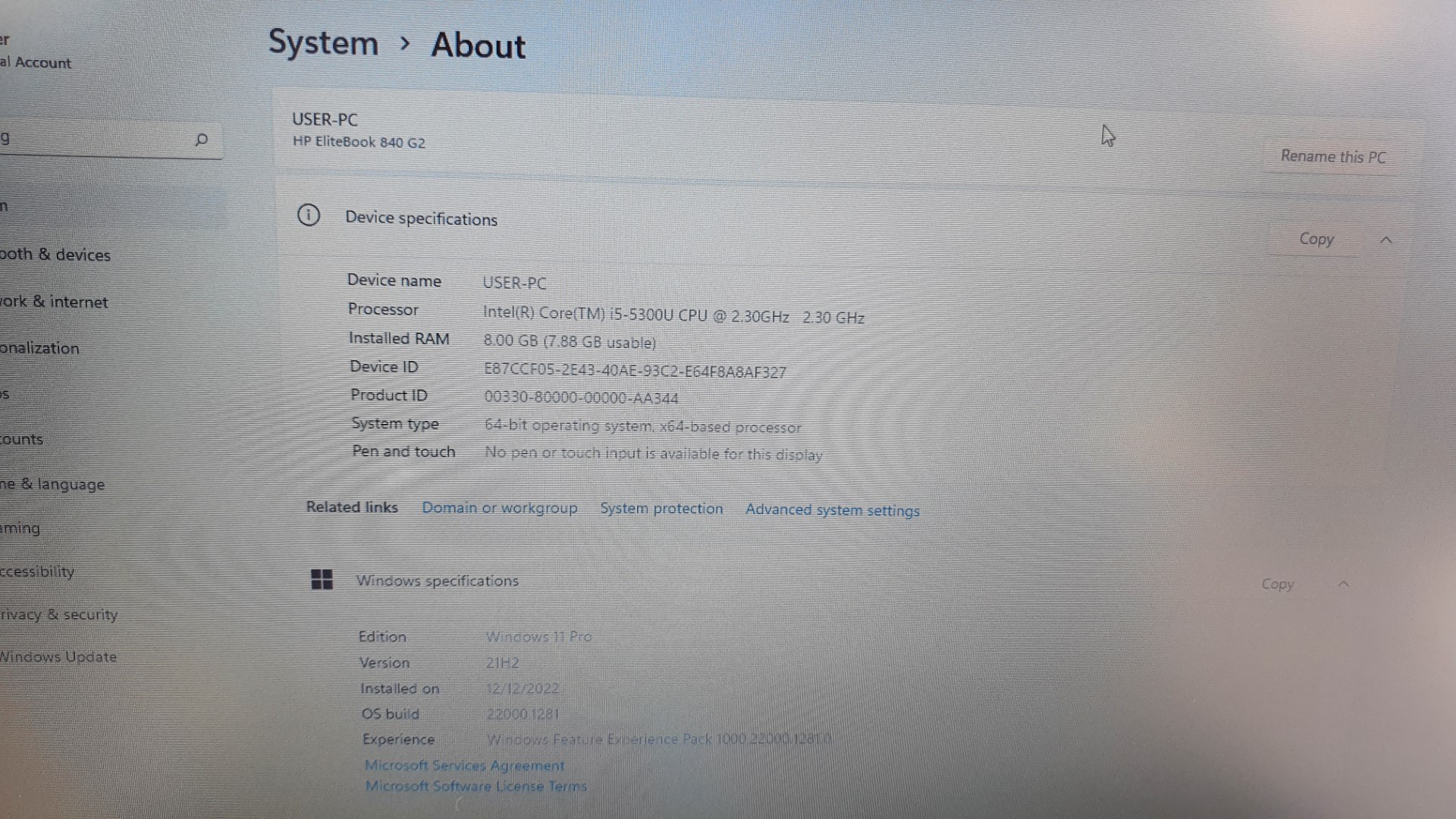1456x819 pixels.
Task: Open the Microsoft Services Agreement link
Action: click(464, 766)
